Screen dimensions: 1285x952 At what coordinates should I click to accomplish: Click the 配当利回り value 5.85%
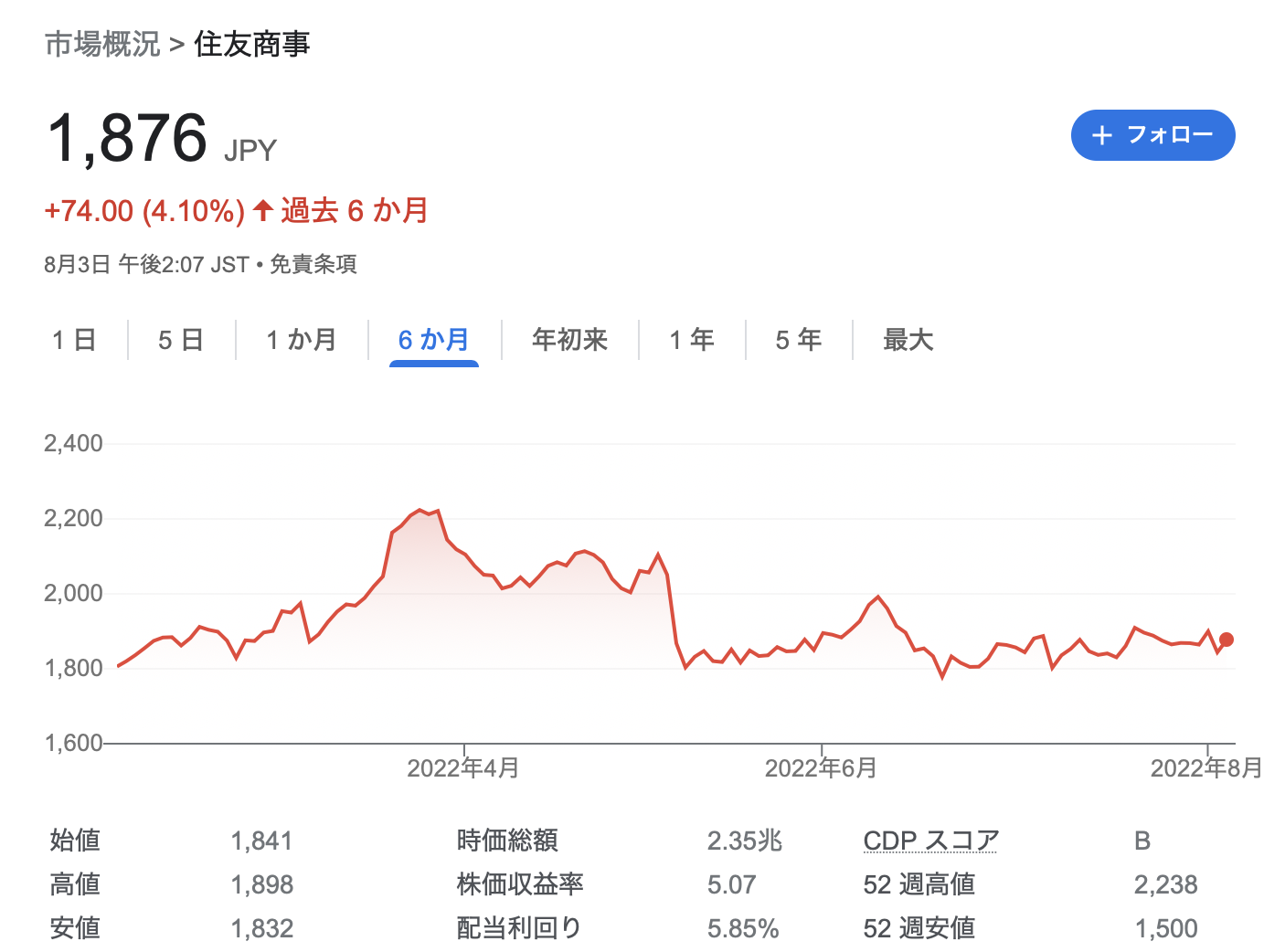tap(743, 928)
